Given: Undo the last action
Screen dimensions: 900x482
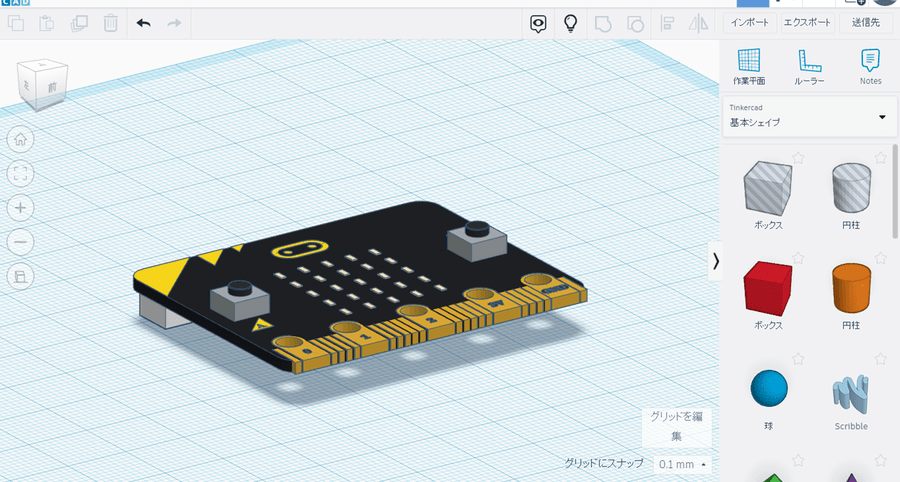Looking at the screenshot, I should (x=143, y=24).
